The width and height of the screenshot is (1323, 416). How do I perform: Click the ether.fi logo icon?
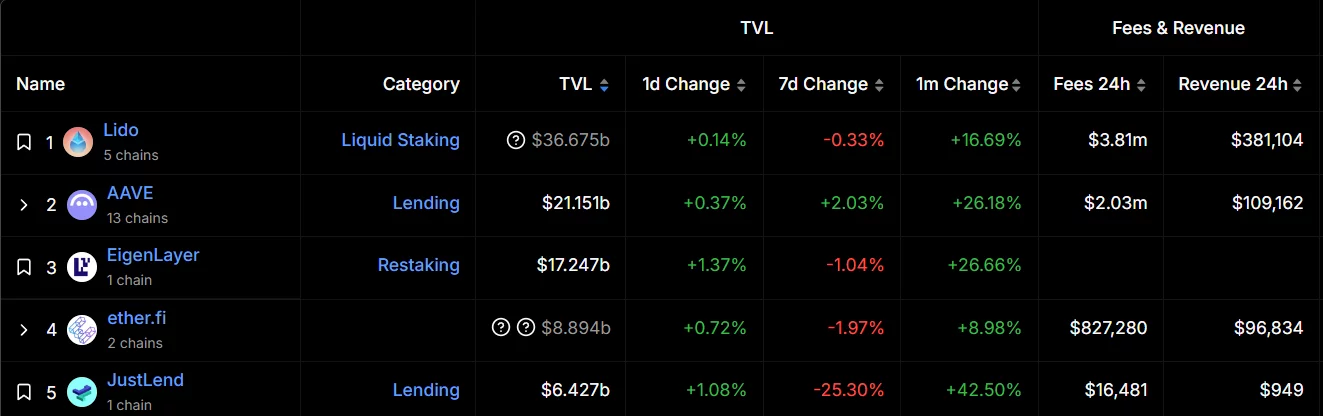[82, 329]
